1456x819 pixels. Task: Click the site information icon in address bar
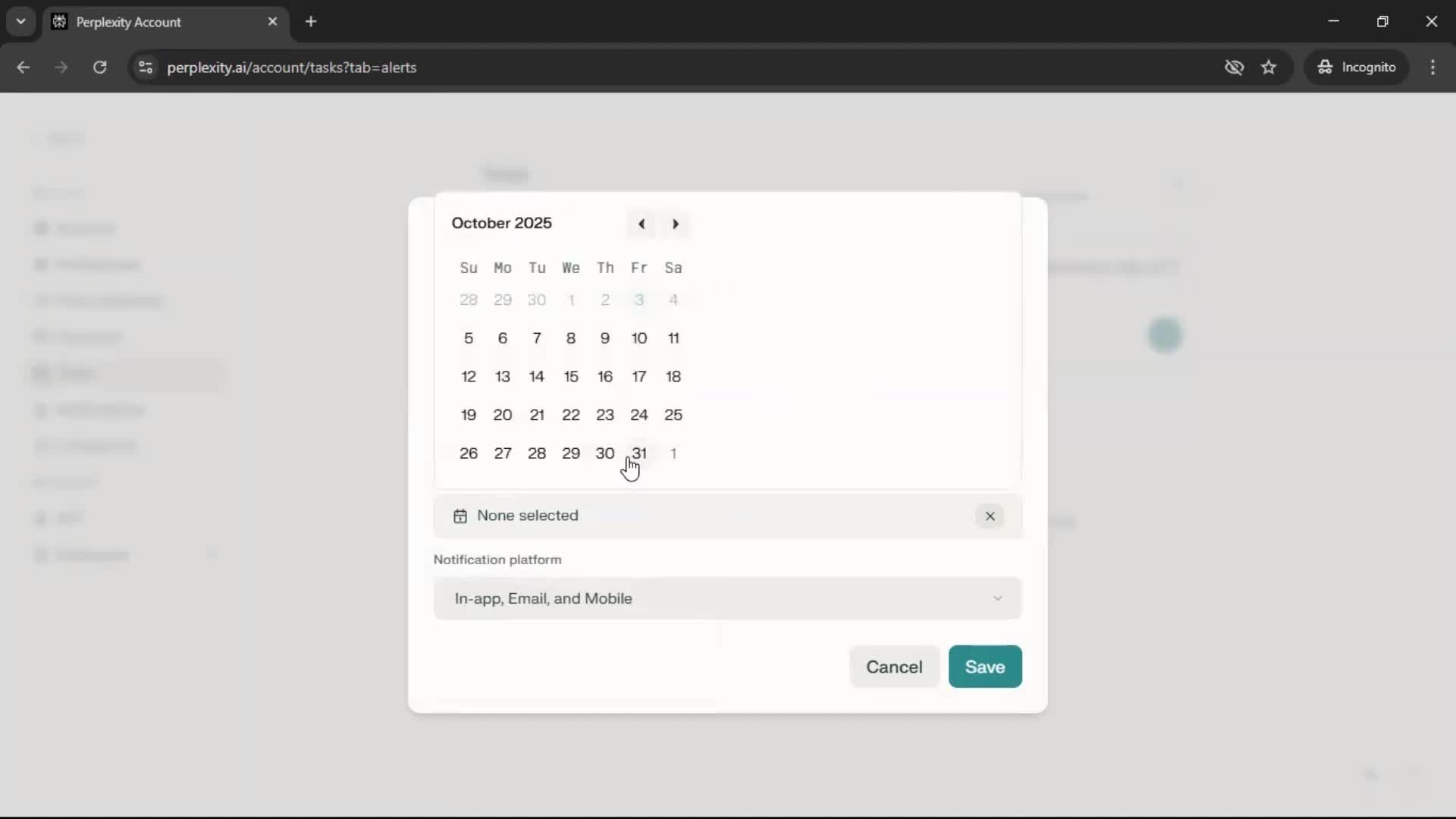tap(146, 67)
